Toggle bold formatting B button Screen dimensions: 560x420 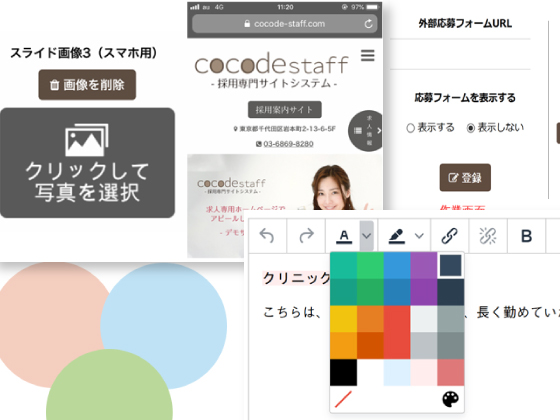pyautogui.click(x=526, y=236)
